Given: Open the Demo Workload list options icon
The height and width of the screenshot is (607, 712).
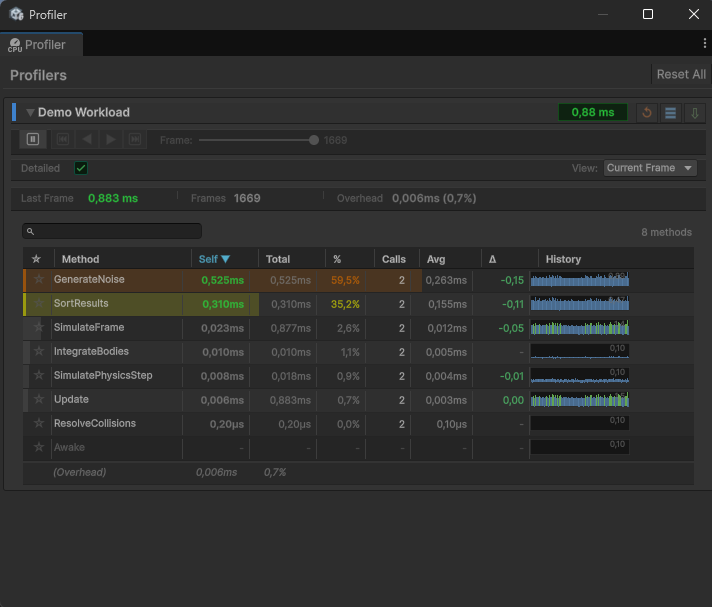Looking at the screenshot, I should click(671, 113).
